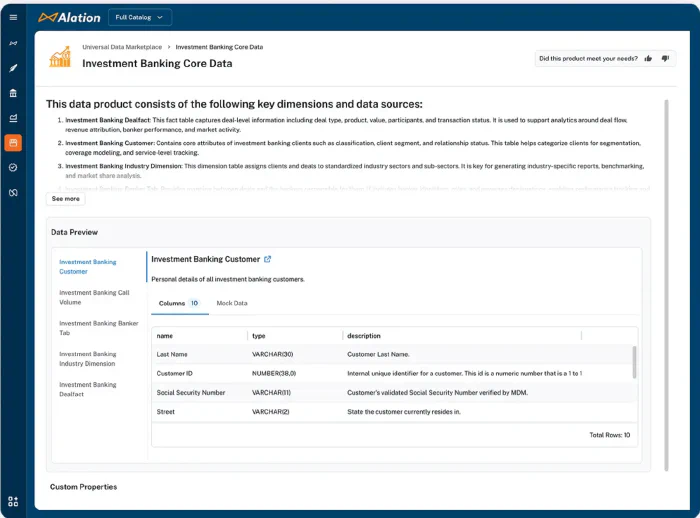Screen dimensions: 700x518
Task: Open the chart analytics sidebar icon
Action: [x=13, y=118]
